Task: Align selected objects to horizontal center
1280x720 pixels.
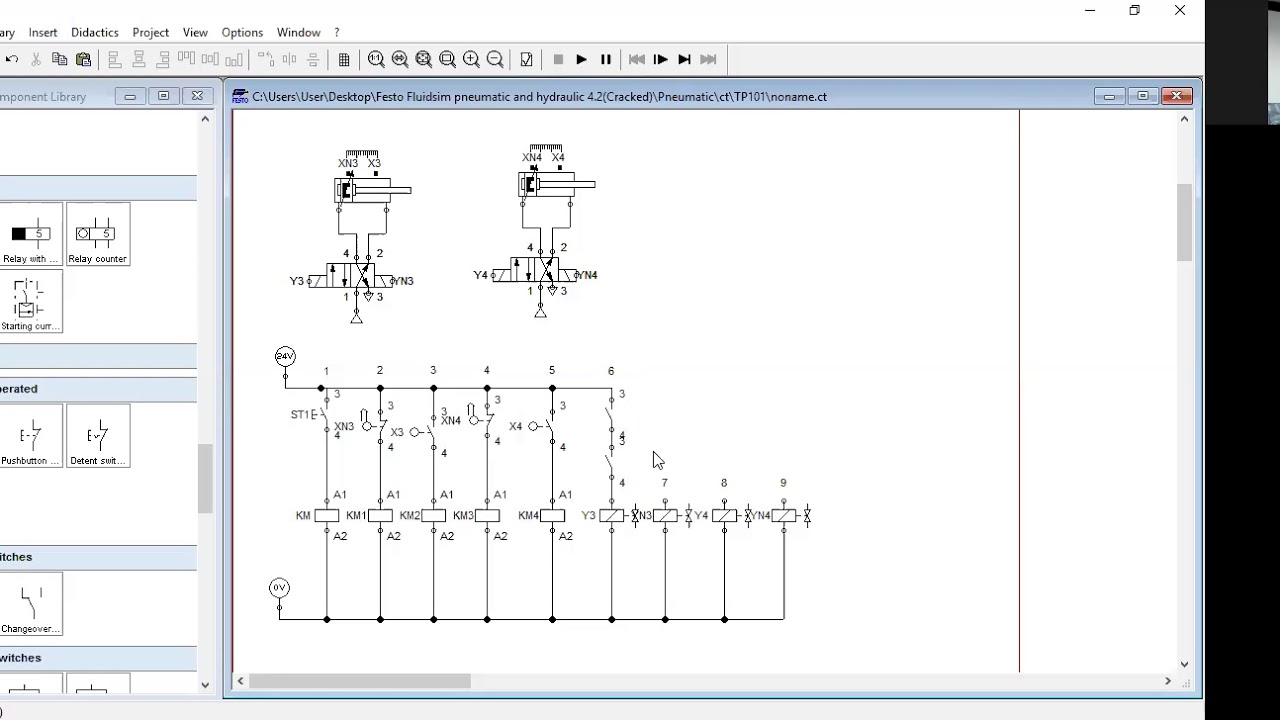Action: (139, 60)
